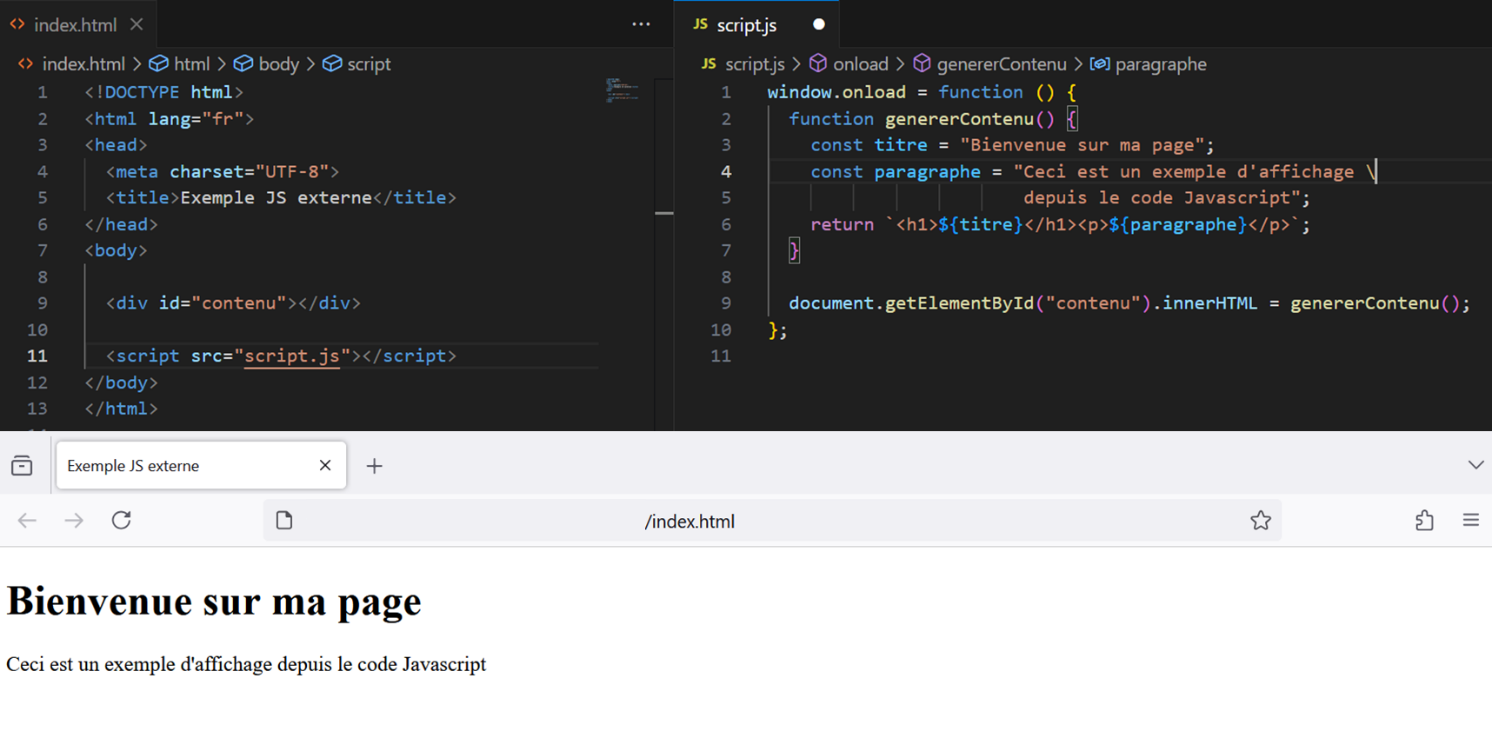Open the list all tabs chevron
The image size is (1492, 738).
(1475, 465)
